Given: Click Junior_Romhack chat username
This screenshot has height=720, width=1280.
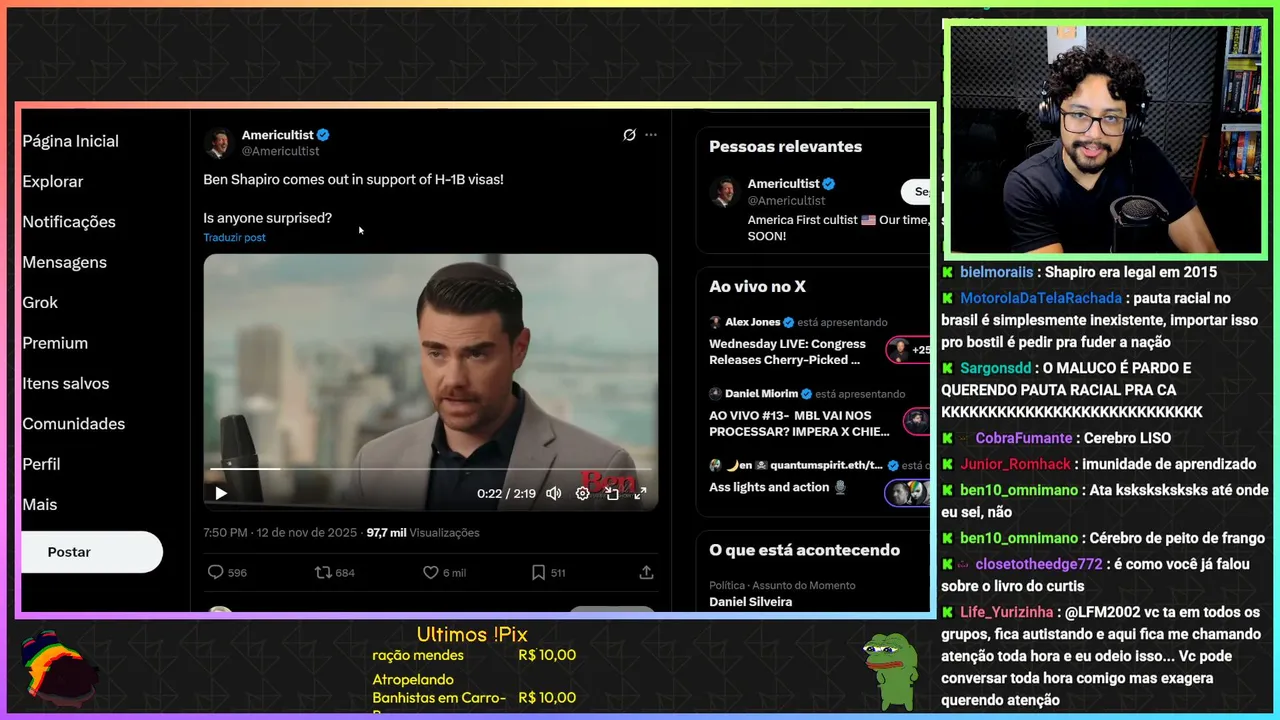Looking at the screenshot, I should (1015, 464).
